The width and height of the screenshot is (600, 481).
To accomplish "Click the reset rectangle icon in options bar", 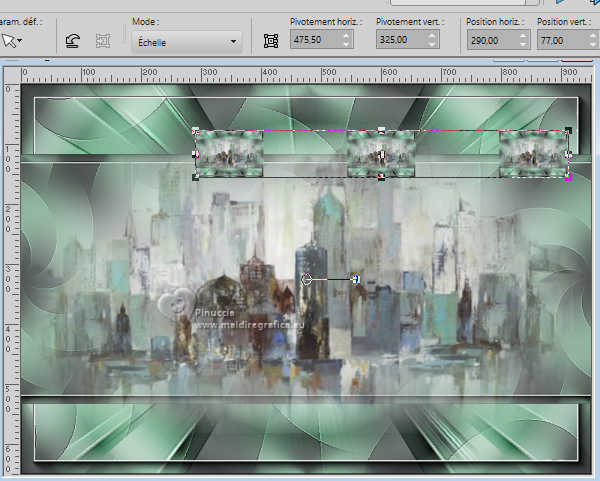I will click(x=72, y=41).
